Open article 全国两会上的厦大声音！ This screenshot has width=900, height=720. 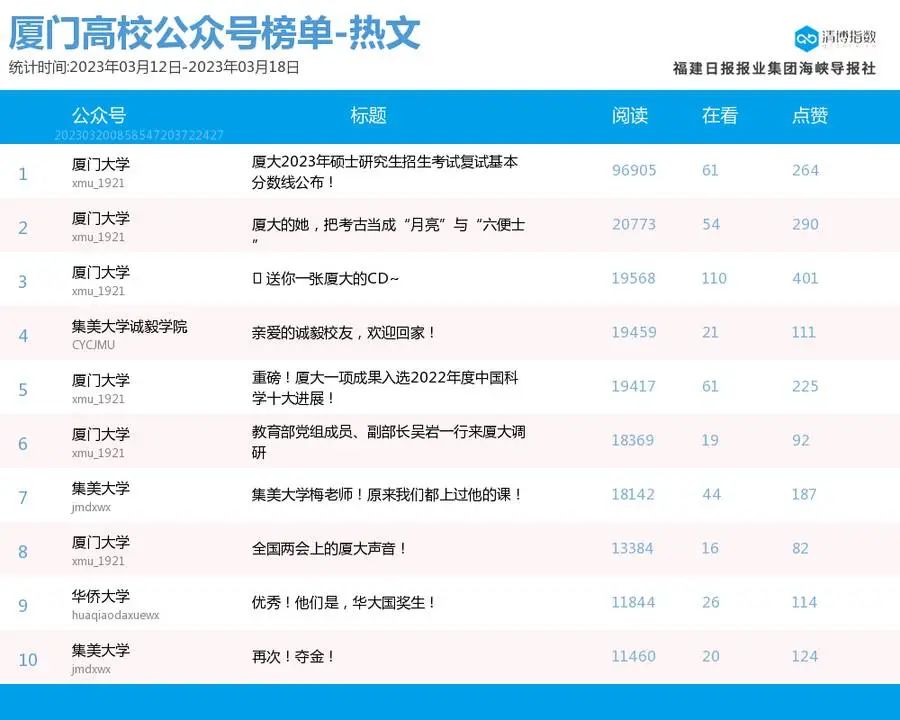point(329,548)
